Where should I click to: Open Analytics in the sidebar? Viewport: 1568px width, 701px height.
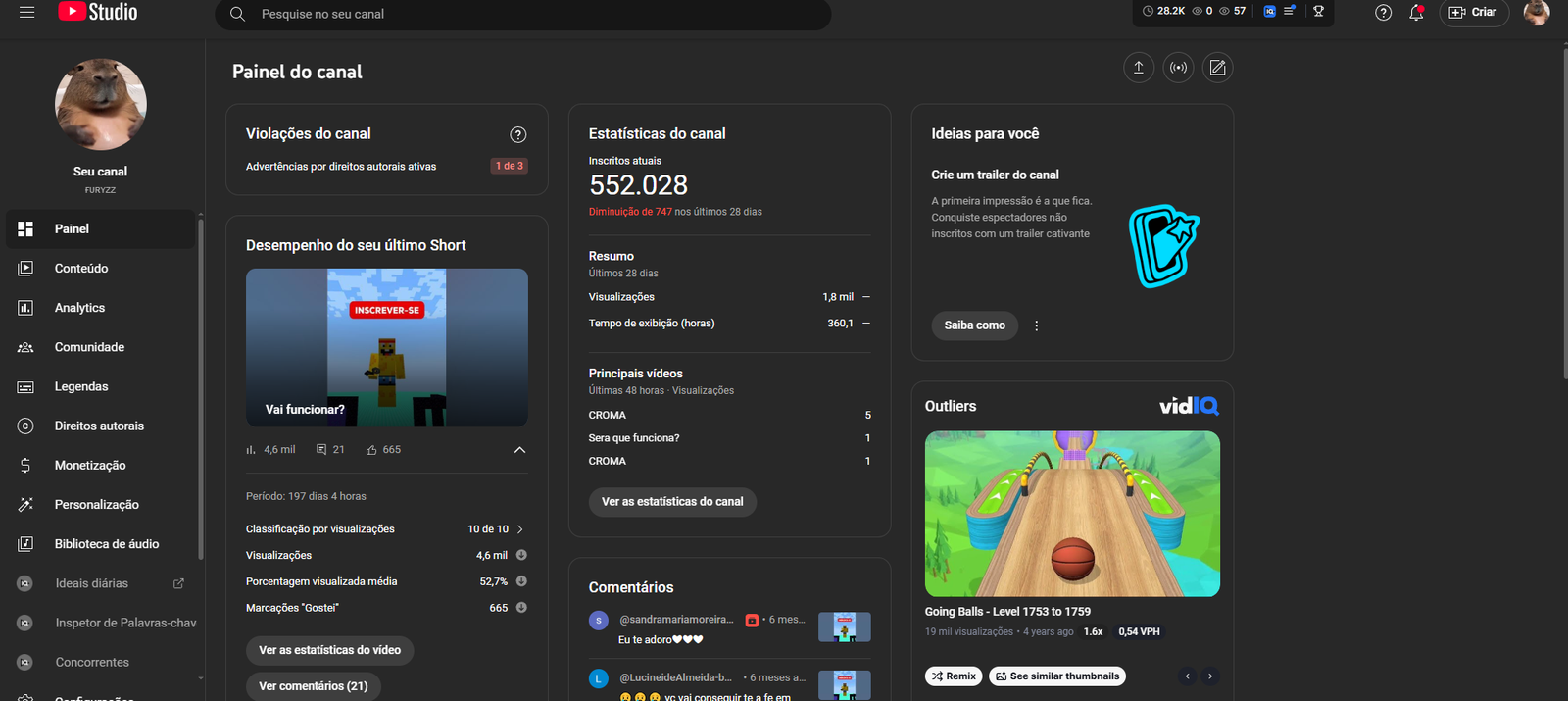click(x=79, y=308)
